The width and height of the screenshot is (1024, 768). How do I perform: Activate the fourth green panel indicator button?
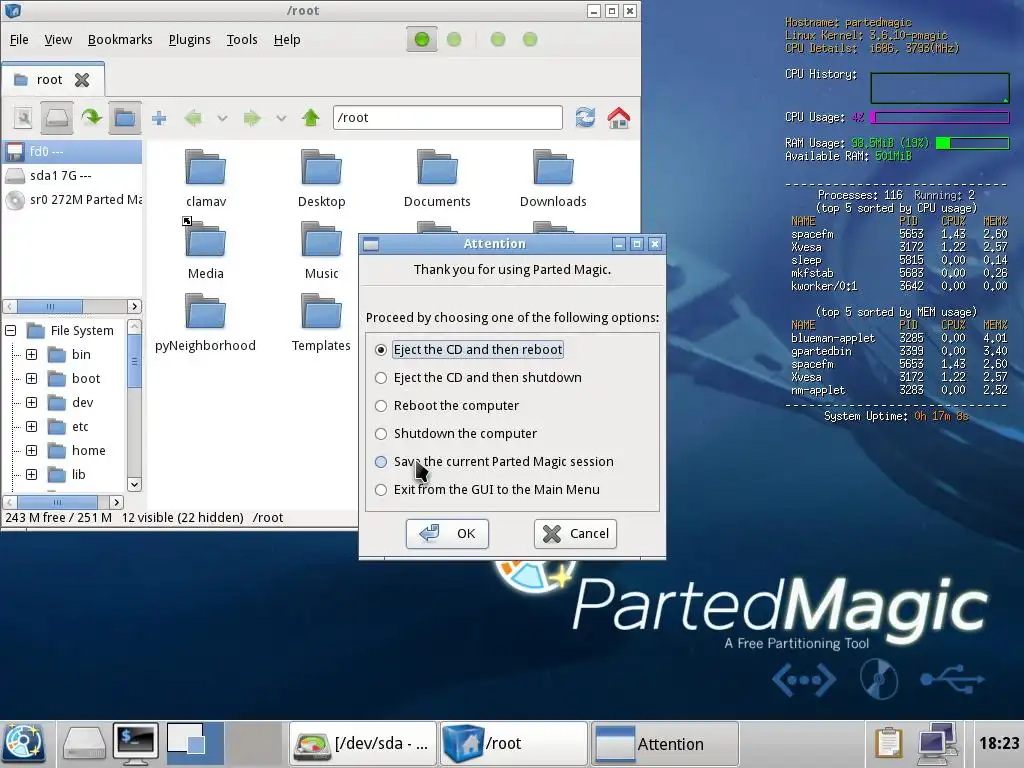click(530, 40)
